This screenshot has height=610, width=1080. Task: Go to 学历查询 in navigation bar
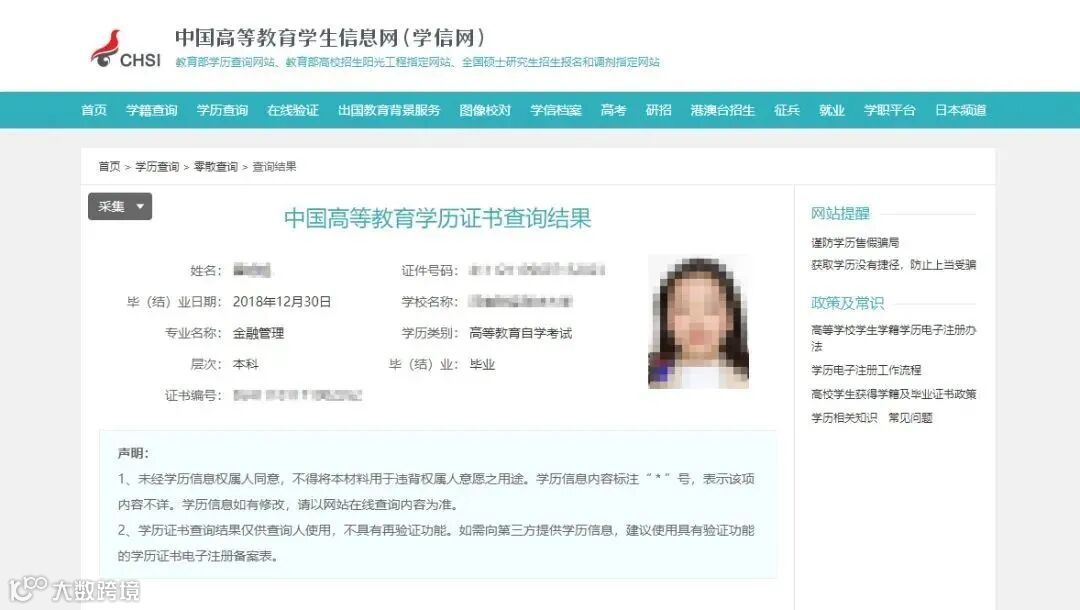(222, 110)
